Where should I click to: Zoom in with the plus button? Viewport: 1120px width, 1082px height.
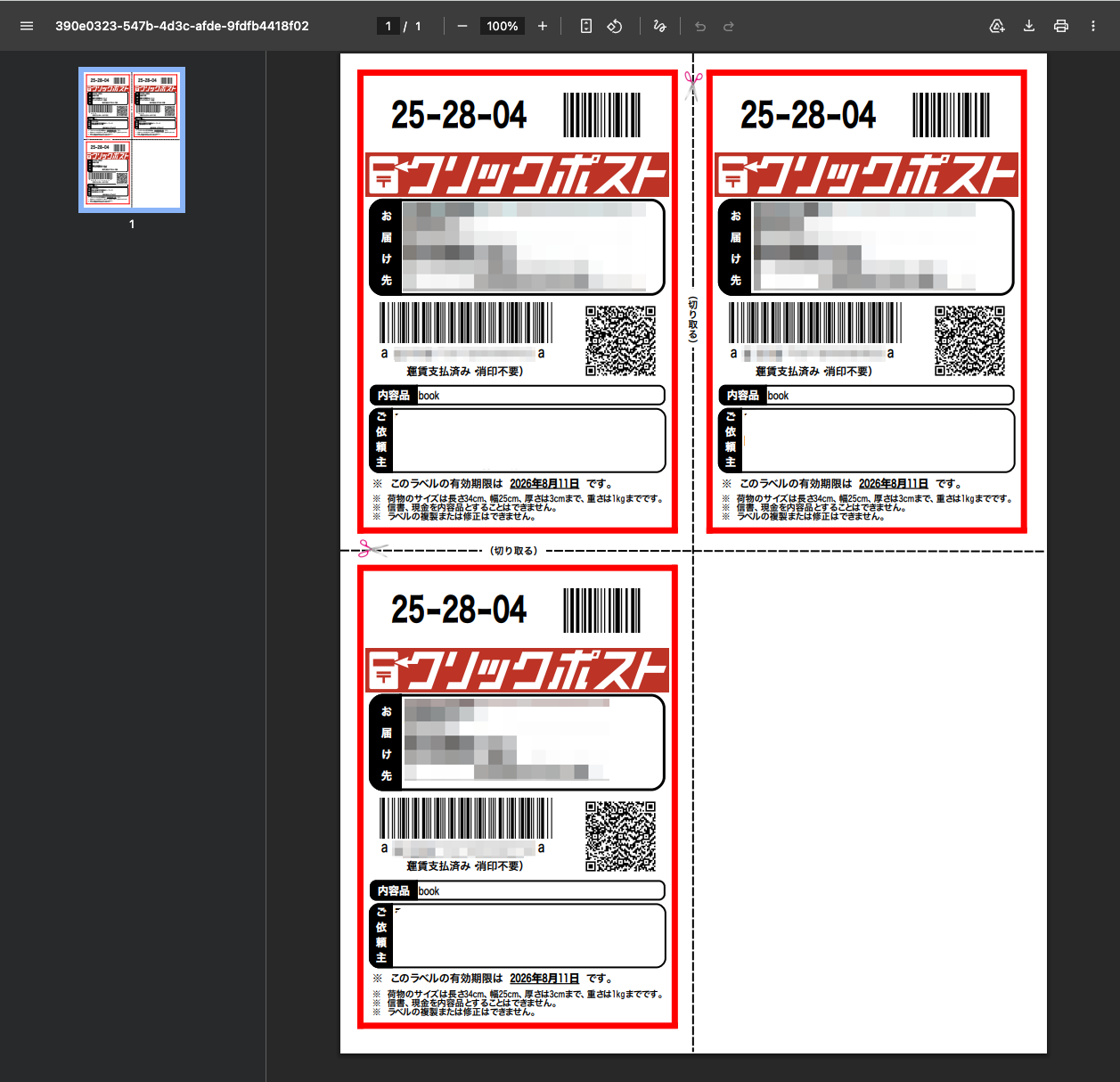[543, 26]
